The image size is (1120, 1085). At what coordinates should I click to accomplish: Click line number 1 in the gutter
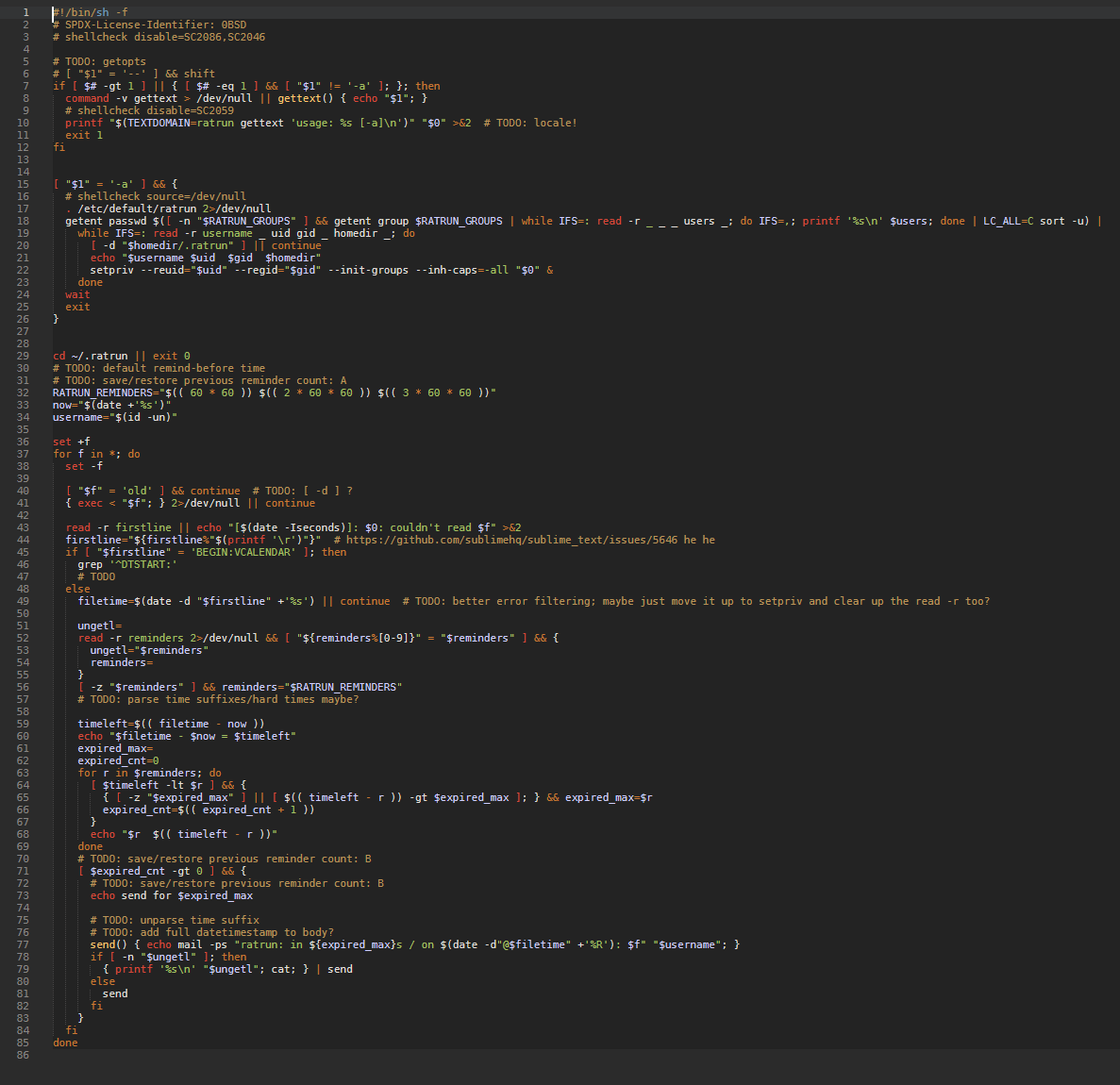tap(25, 12)
